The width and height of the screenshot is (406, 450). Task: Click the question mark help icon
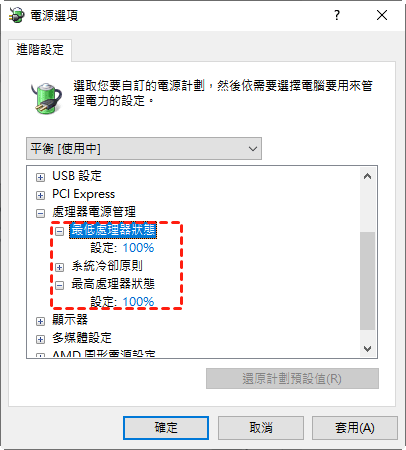pyautogui.click(x=337, y=15)
